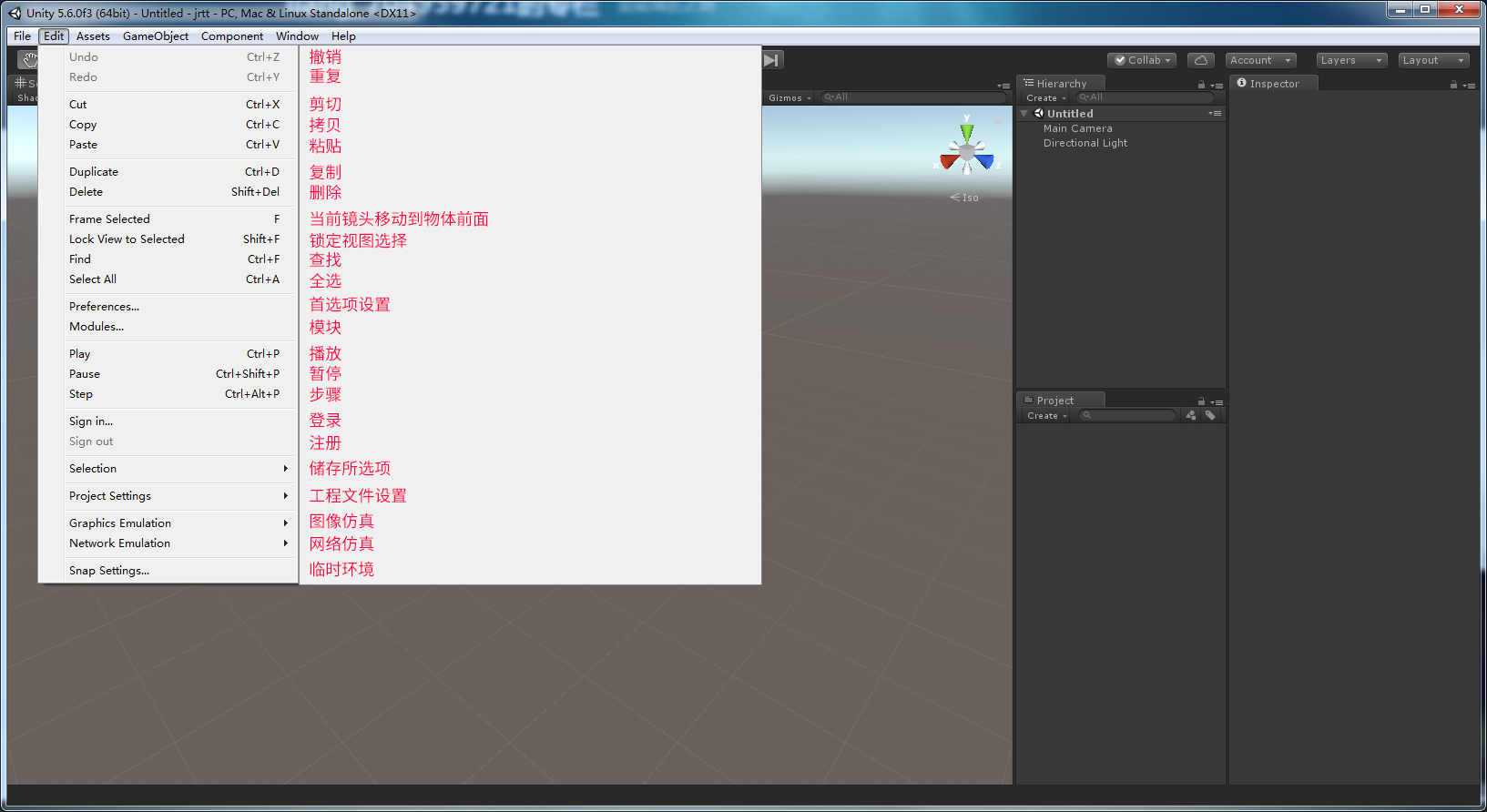1487x812 pixels.
Task: Open Hierarchy panel options menu icon
Action: point(1217,85)
